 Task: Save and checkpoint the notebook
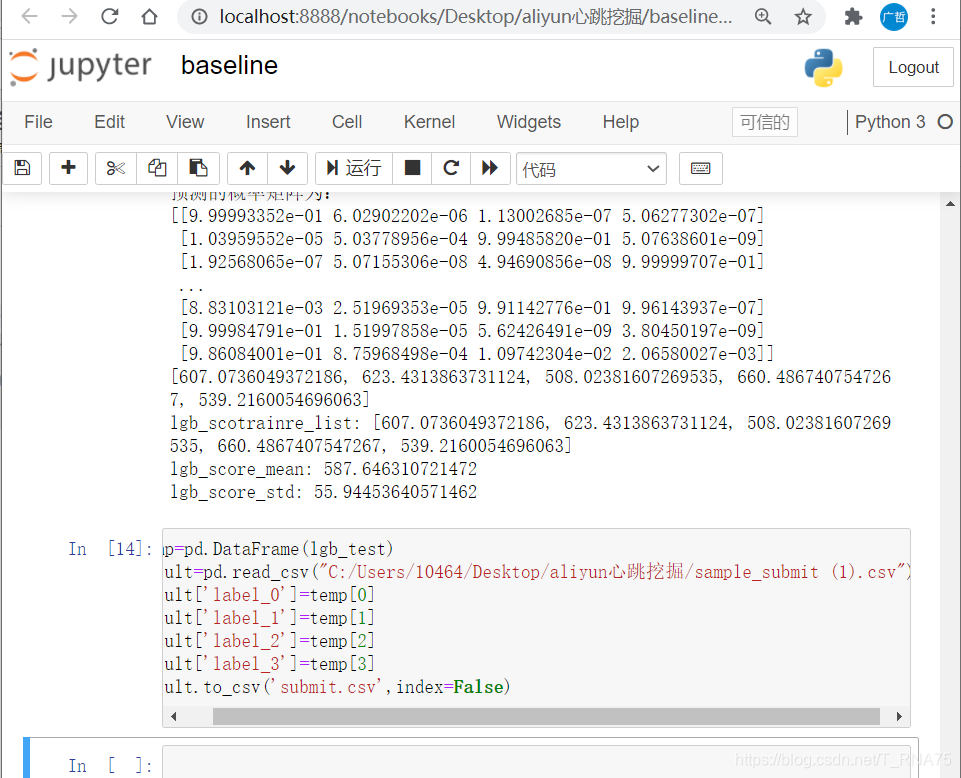pos(22,168)
